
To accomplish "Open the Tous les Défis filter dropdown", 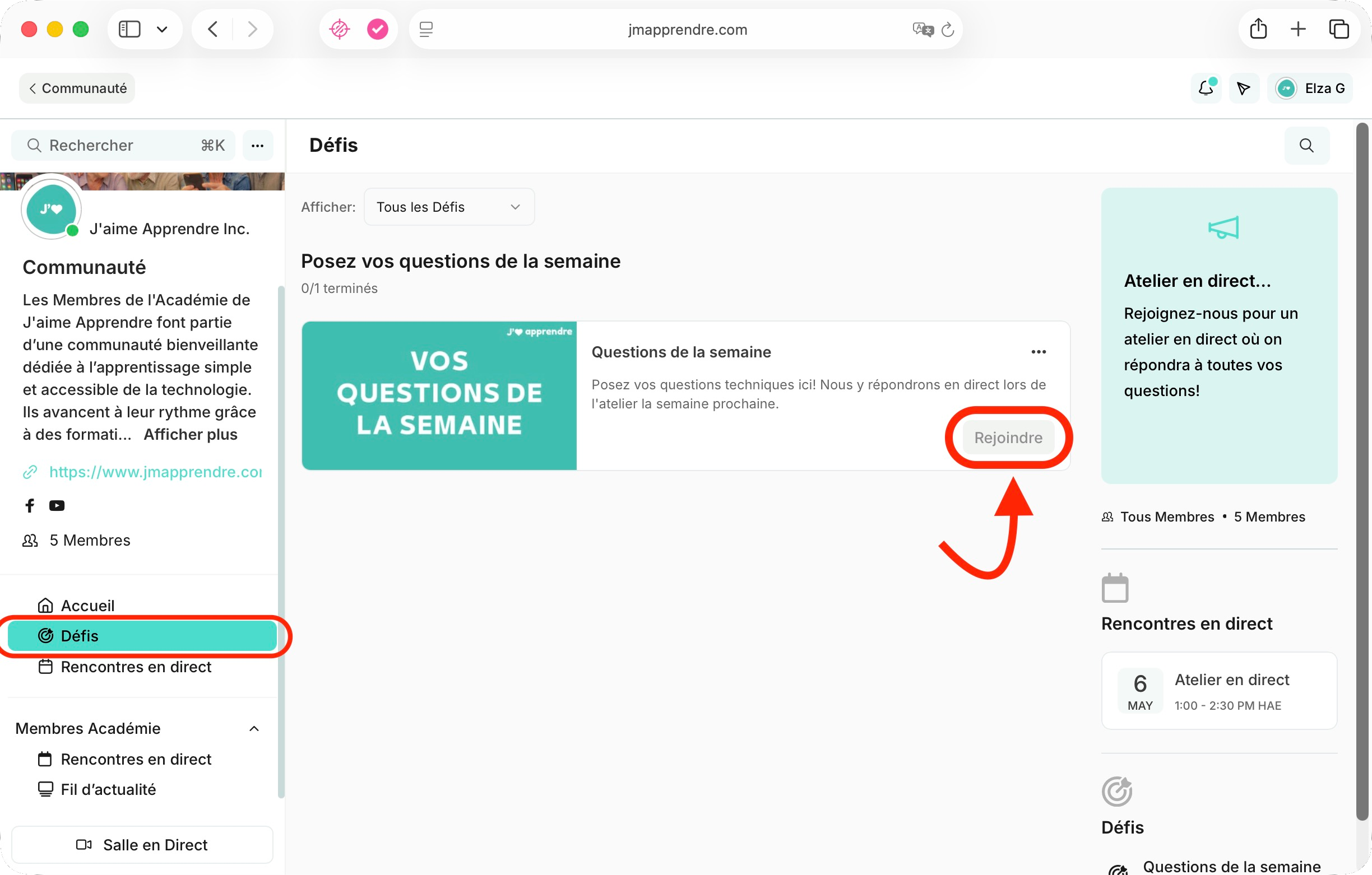I will pos(449,207).
